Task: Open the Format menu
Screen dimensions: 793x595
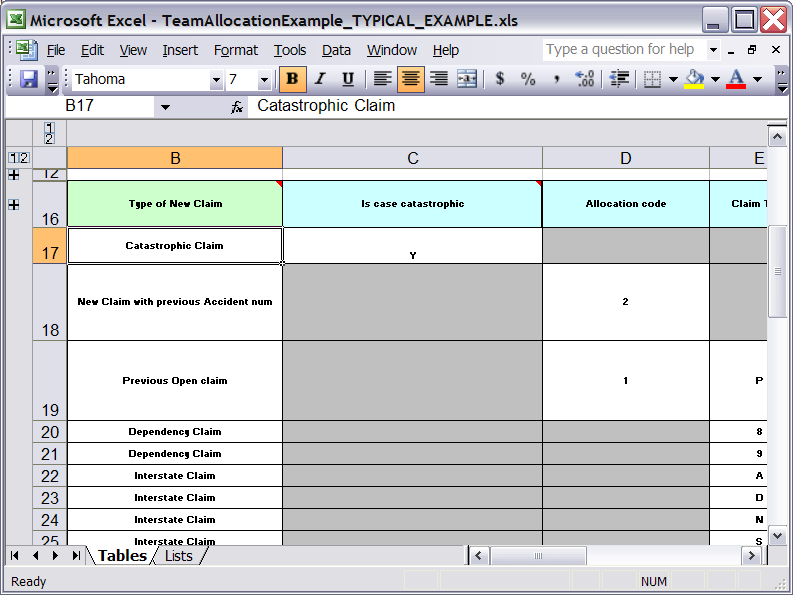Action: coord(235,50)
